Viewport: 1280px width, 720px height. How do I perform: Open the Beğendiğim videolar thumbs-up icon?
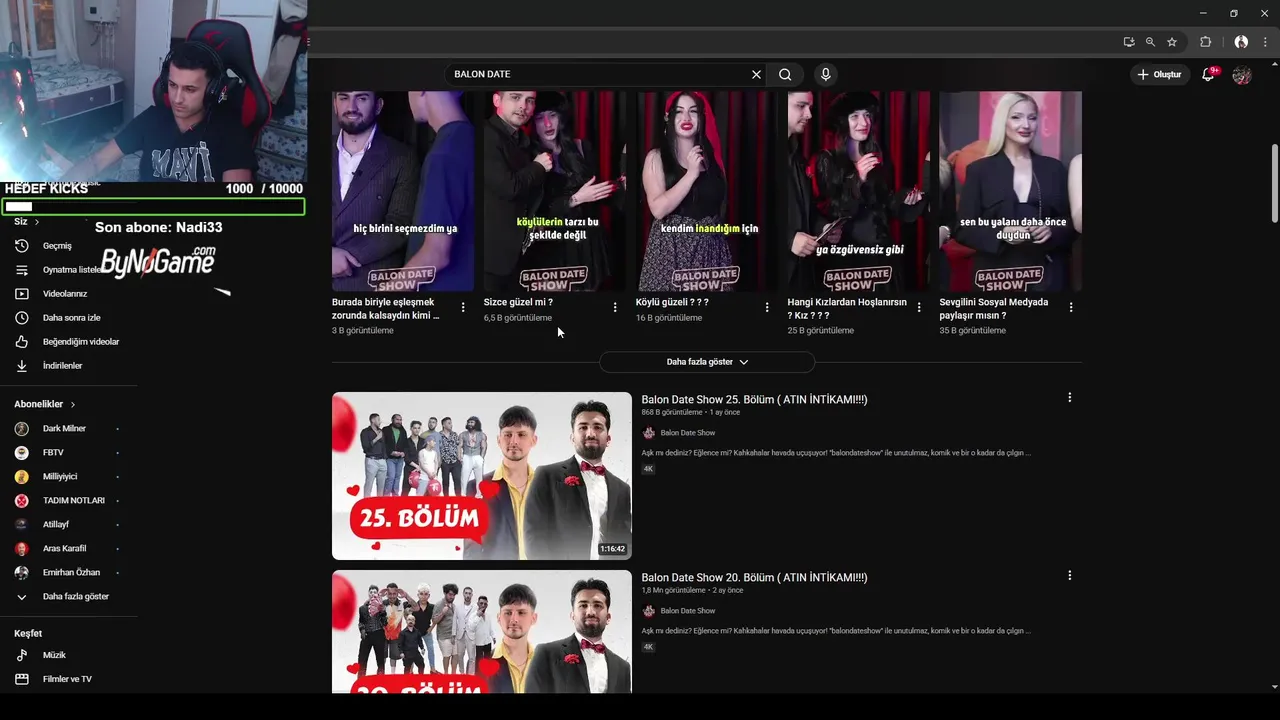[x=22, y=342]
